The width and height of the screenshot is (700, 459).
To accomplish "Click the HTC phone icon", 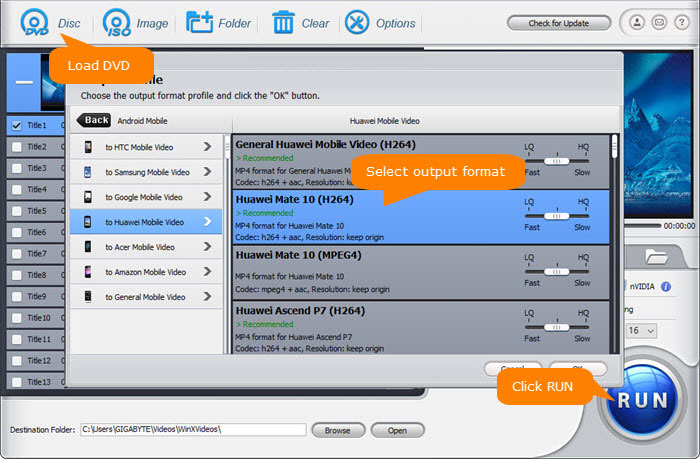I will pyautogui.click(x=88, y=147).
